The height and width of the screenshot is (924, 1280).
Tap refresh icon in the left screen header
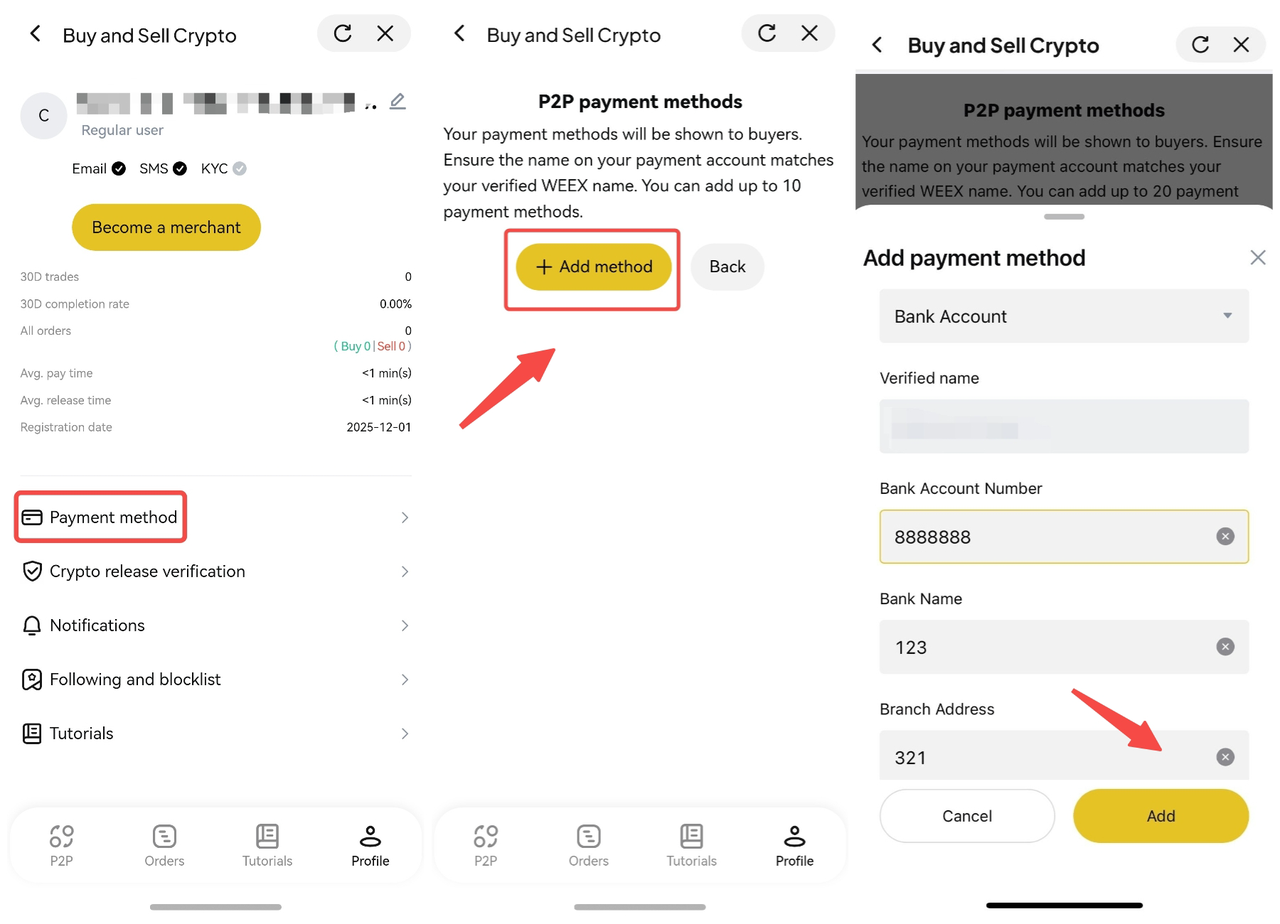(342, 34)
